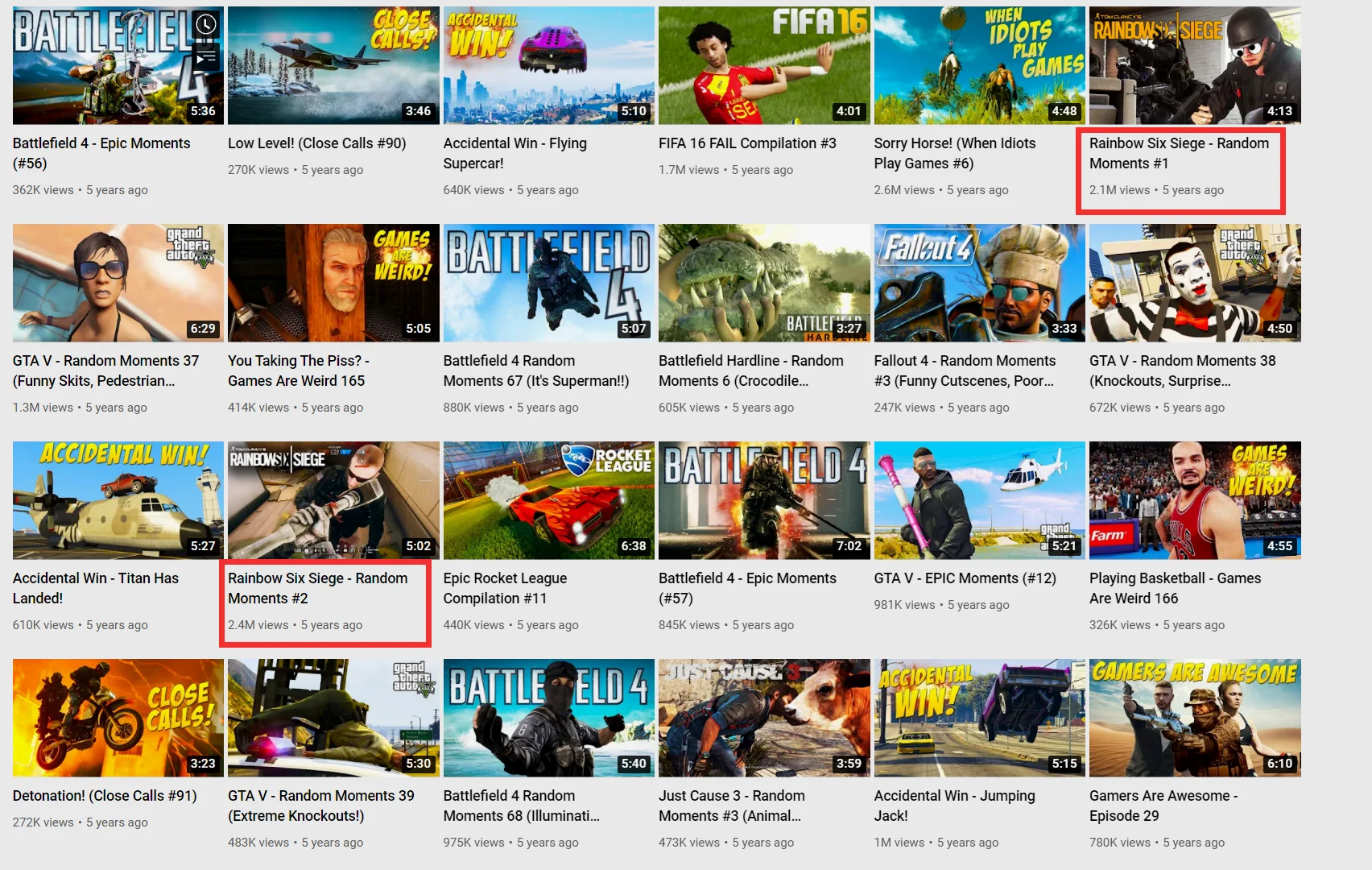Click the '1M views' text under Jumping Jack video
The image size is (1372, 870).
coord(899,843)
